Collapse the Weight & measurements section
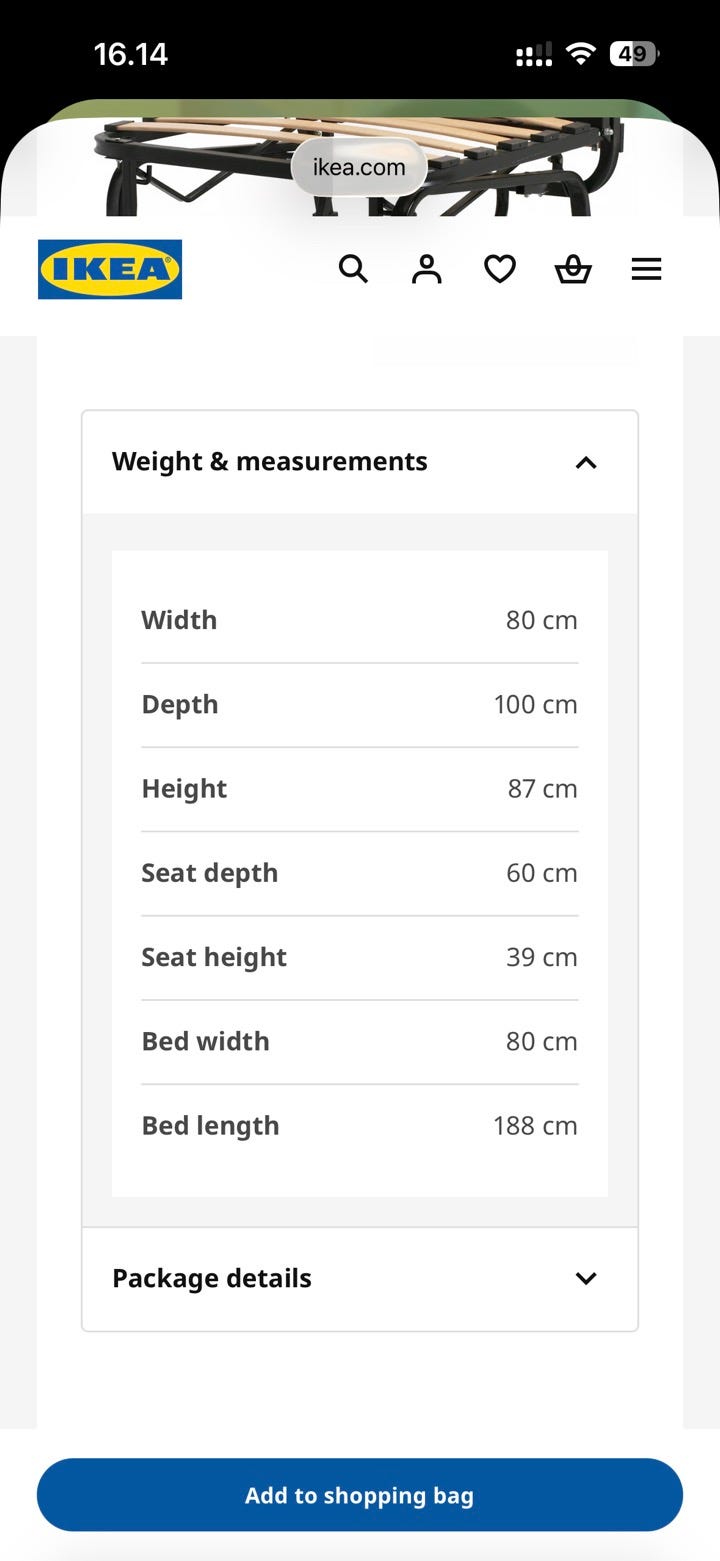The image size is (720, 1561). [360, 462]
